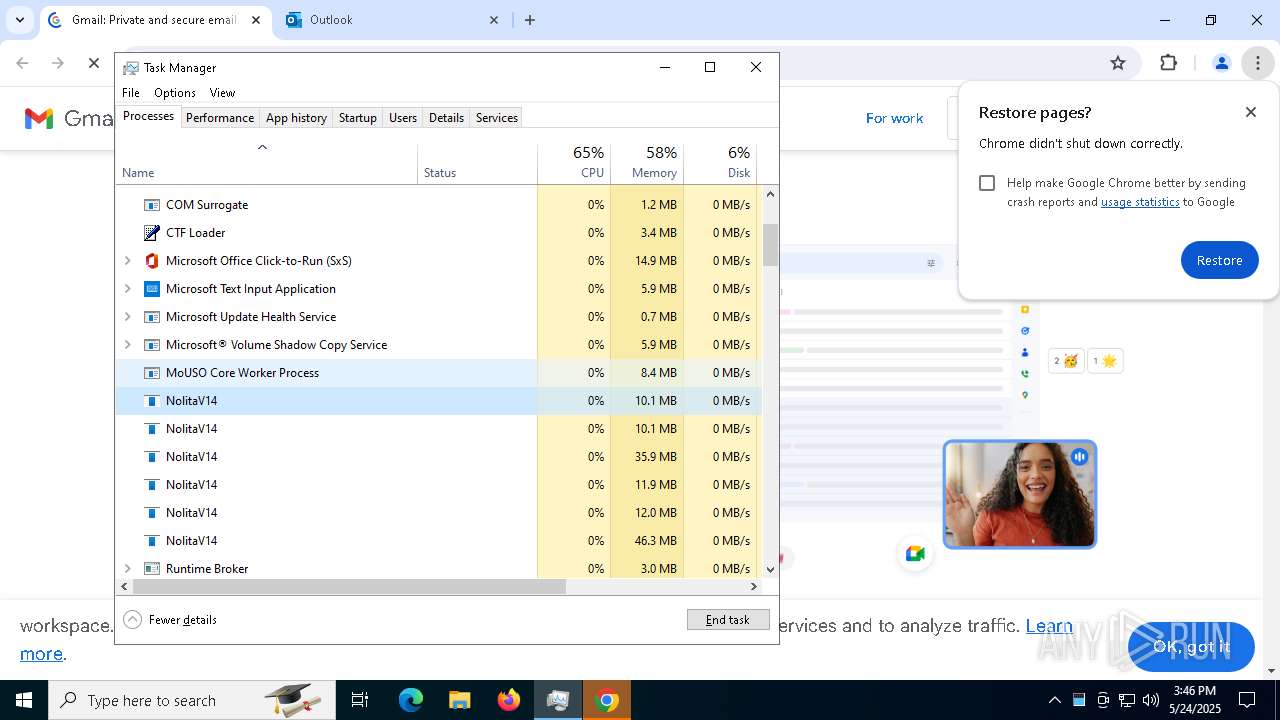Image resolution: width=1280 pixels, height=720 pixels.
Task: Click the Microsoft Update Health Service icon
Action: click(152, 317)
